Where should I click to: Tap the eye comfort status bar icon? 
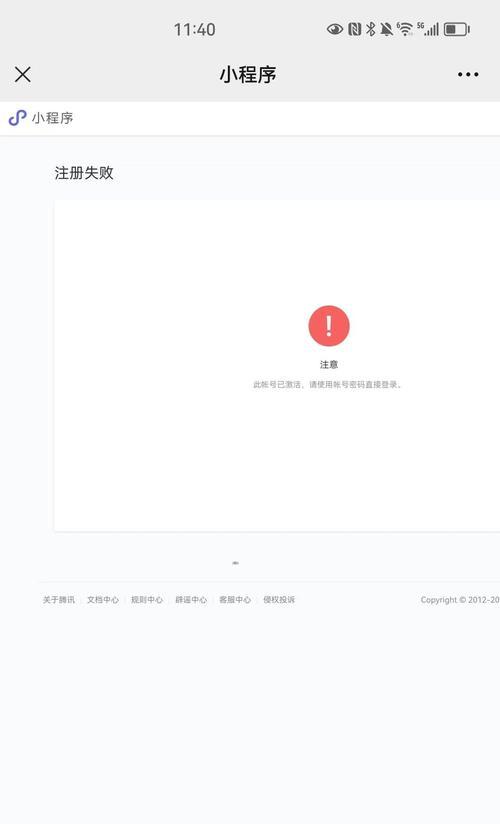tap(335, 29)
